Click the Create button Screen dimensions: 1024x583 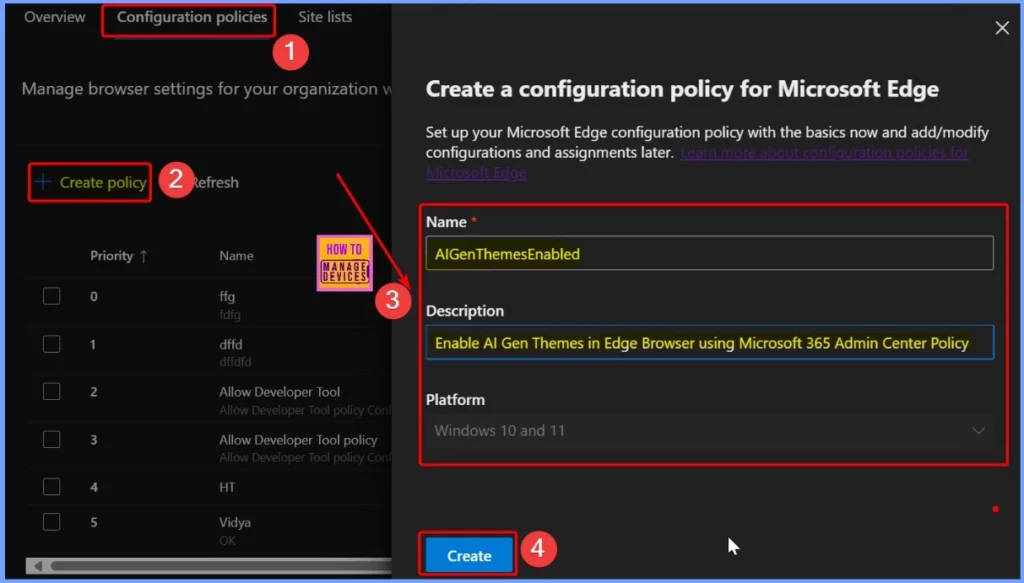pos(469,556)
